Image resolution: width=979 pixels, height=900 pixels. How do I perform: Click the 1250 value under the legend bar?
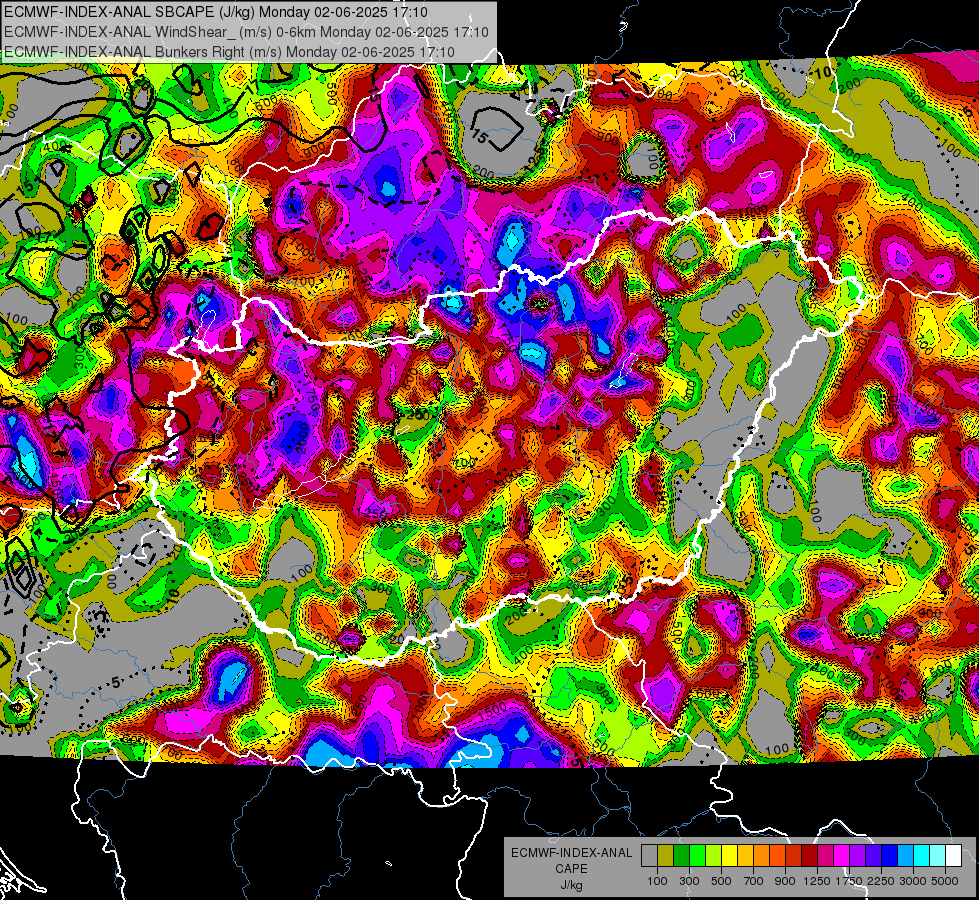click(817, 881)
